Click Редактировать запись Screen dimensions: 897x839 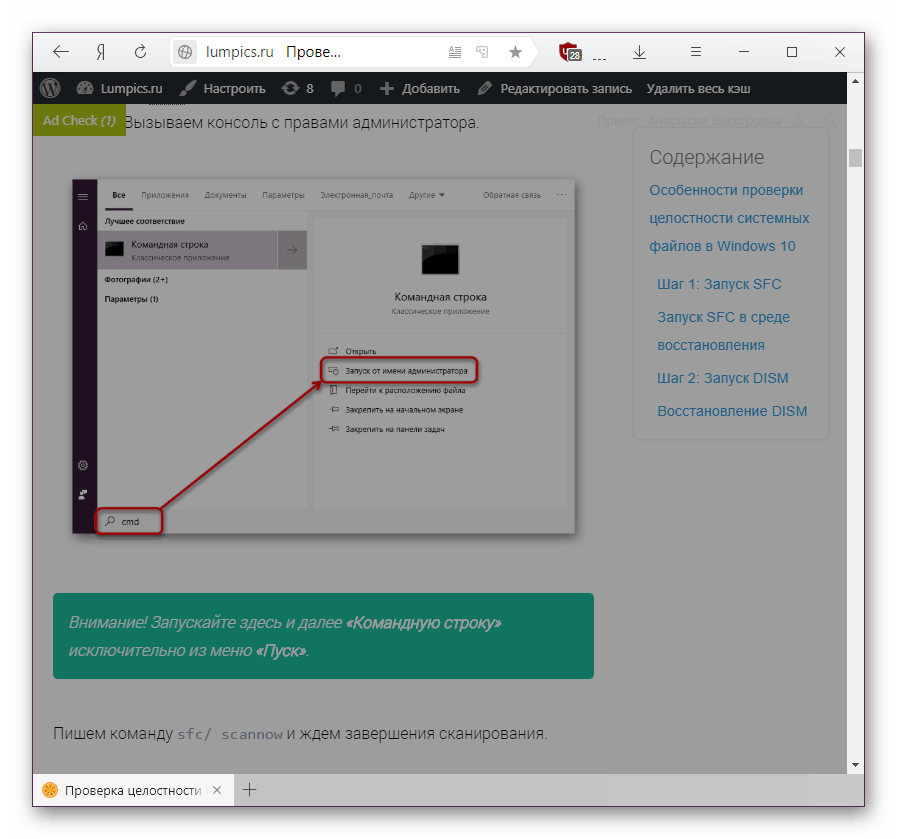554,89
